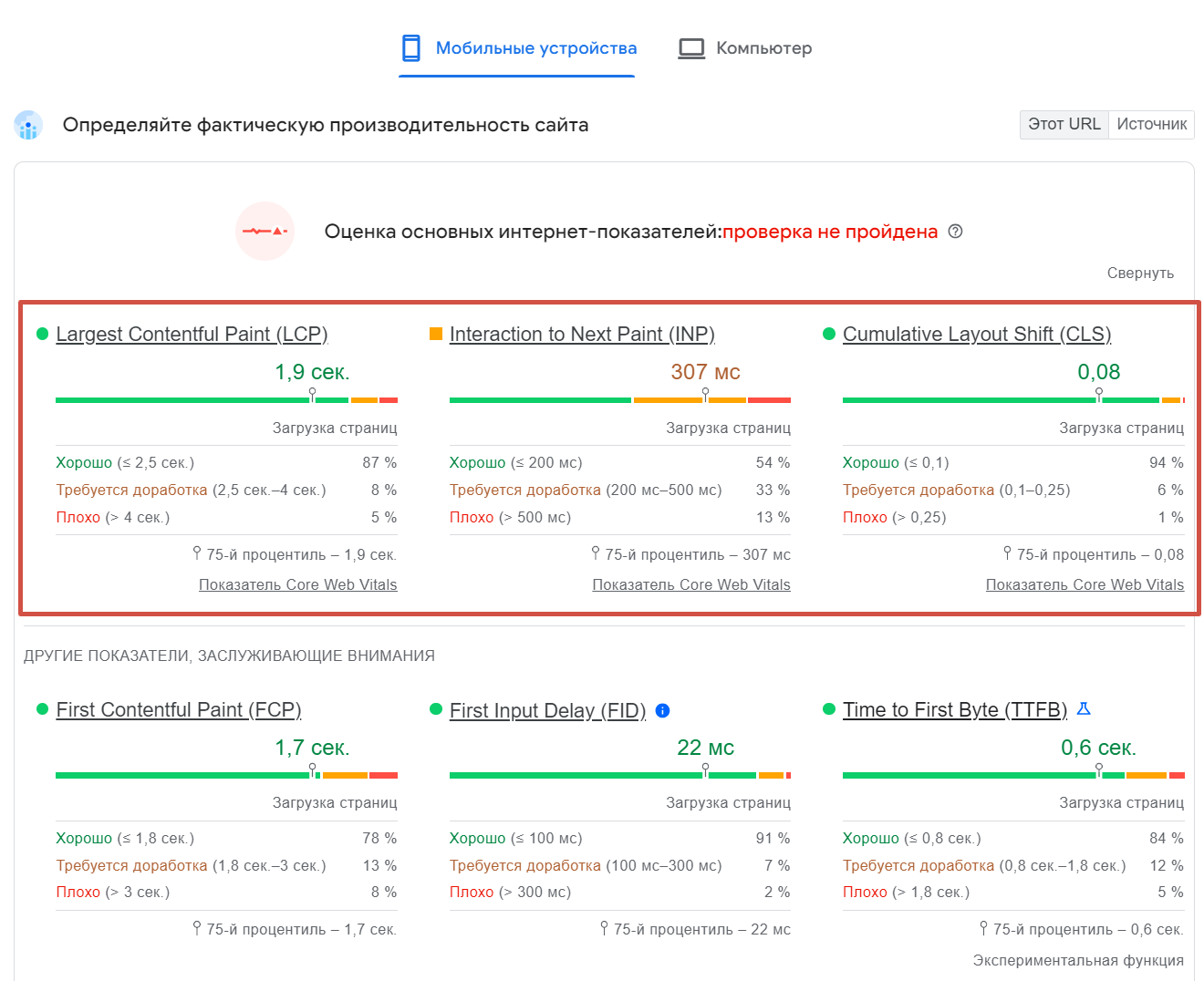Image resolution: width=1204 pixels, height=981 pixels.
Task: Click the green dot beside Cumulative Layout Shift
Action: 828,334
